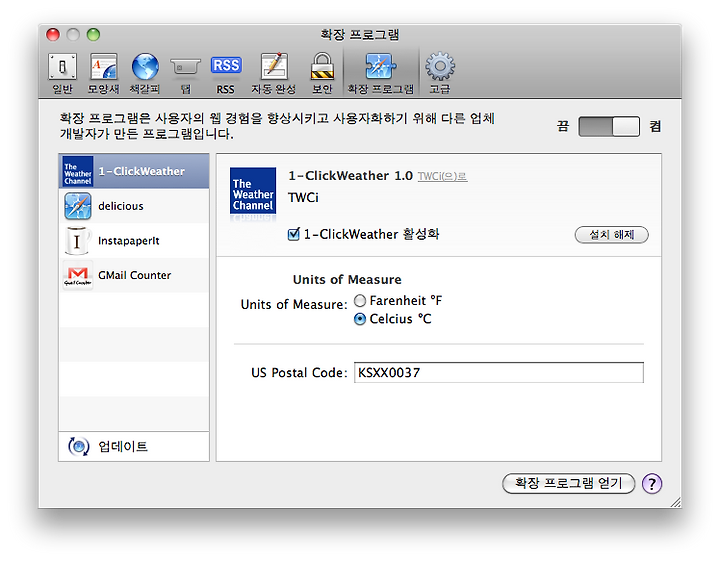The width and height of the screenshot is (720, 561).
Task: Select the 확장 프로그램 toolbar pane
Action: point(380,73)
